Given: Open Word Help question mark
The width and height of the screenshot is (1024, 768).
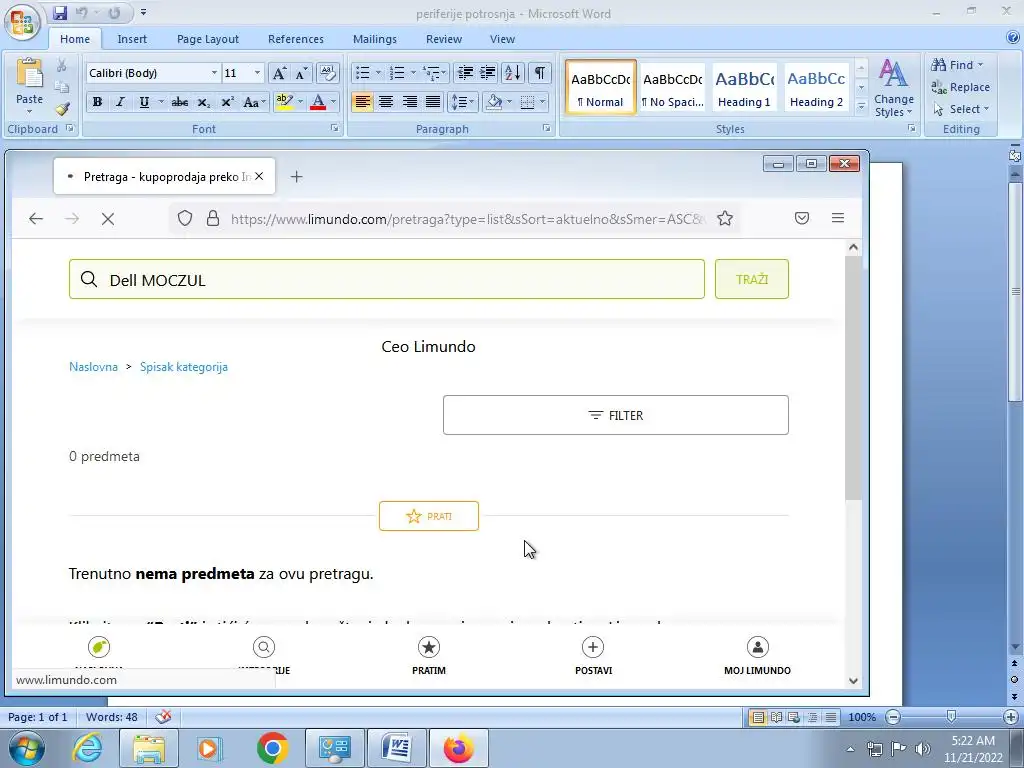Looking at the screenshot, I should [1013, 38].
